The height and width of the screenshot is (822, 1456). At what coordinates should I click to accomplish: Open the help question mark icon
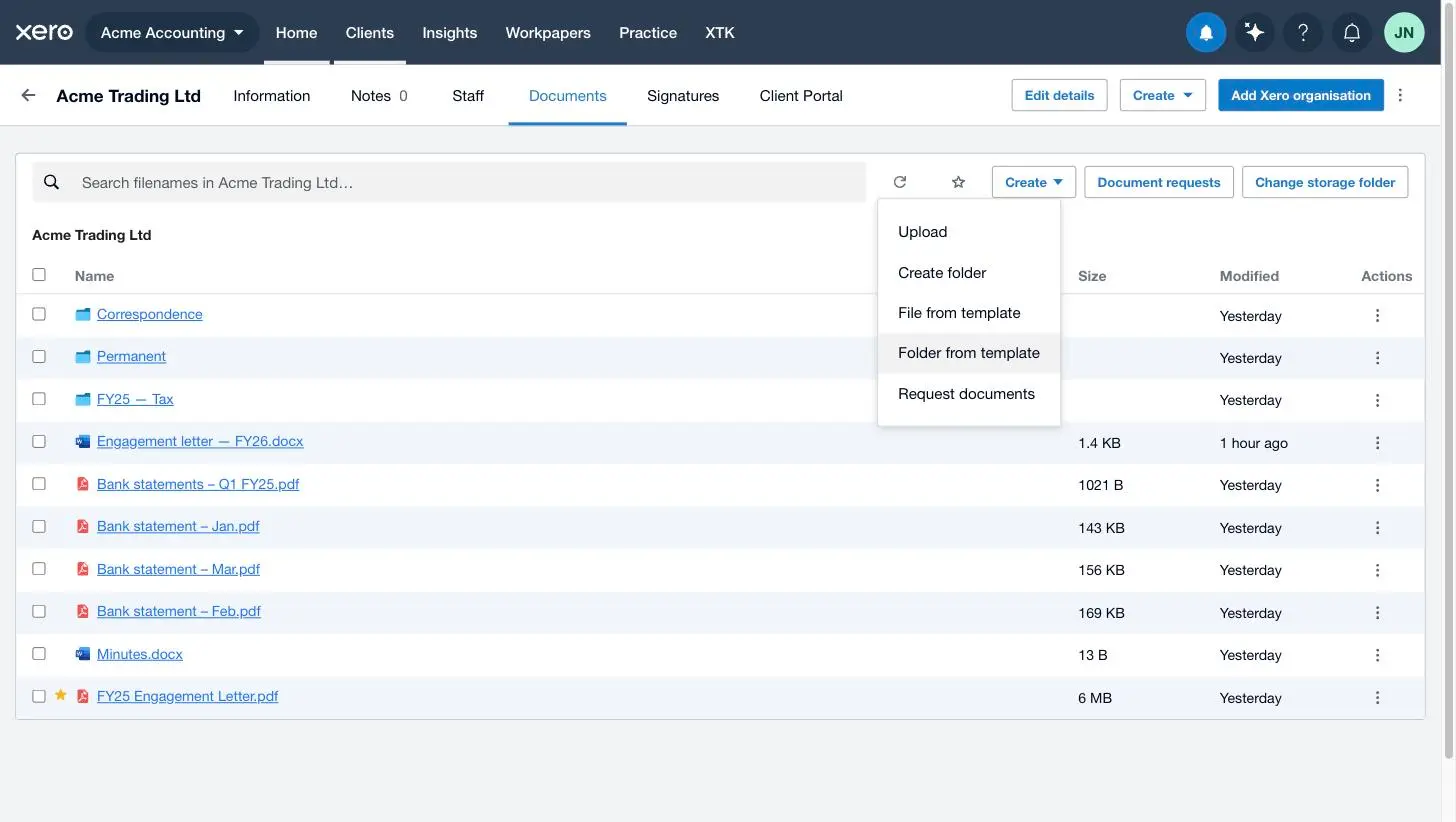click(1303, 32)
